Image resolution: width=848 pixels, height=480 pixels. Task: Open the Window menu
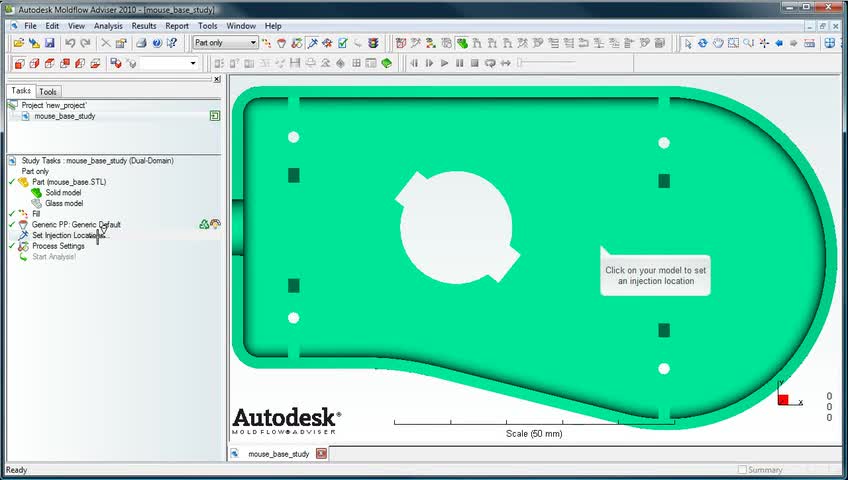[x=241, y=26]
